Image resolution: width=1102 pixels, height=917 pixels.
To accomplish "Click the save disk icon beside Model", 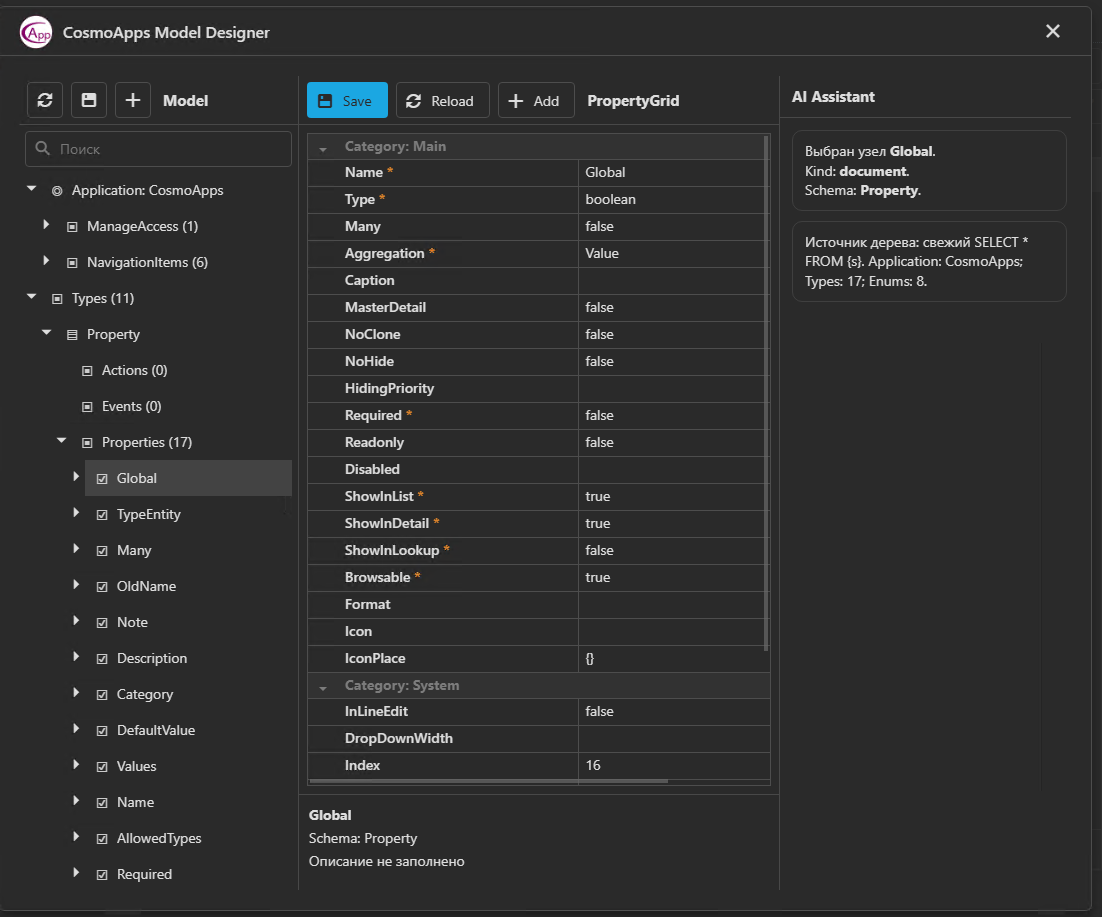I will click(89, 100).
